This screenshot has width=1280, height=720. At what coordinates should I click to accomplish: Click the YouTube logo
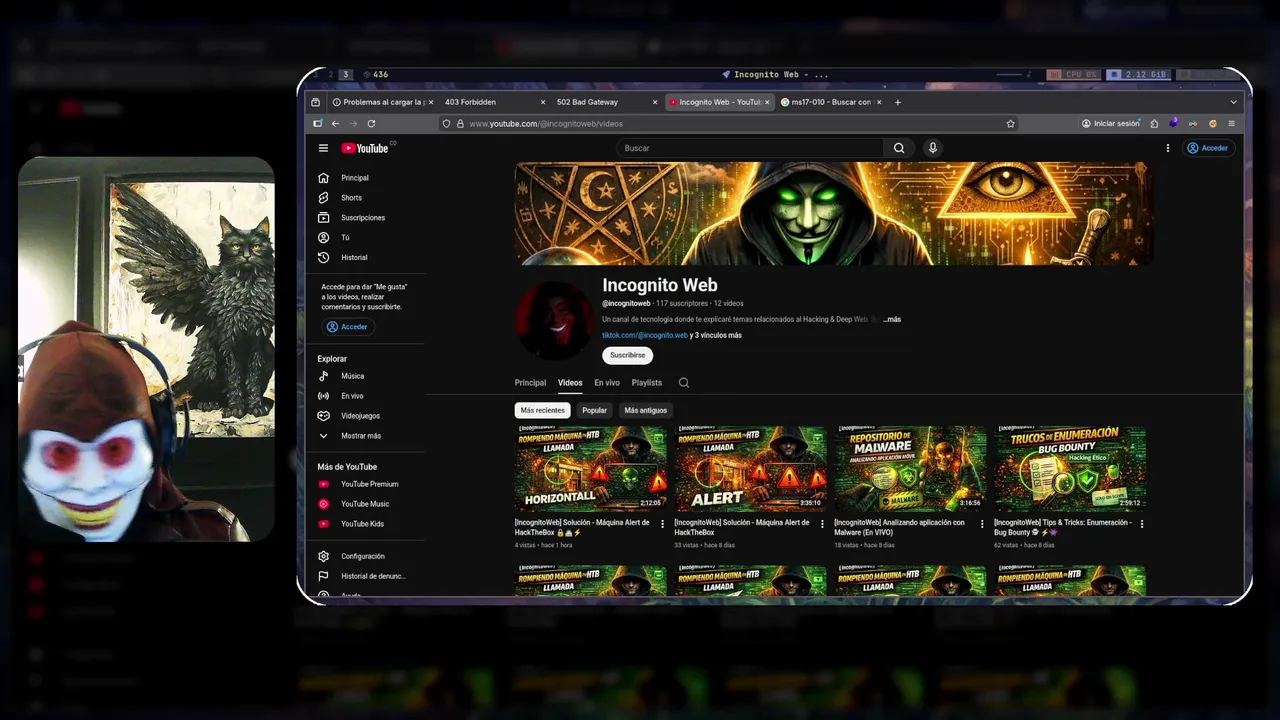(x=365, y=148)
